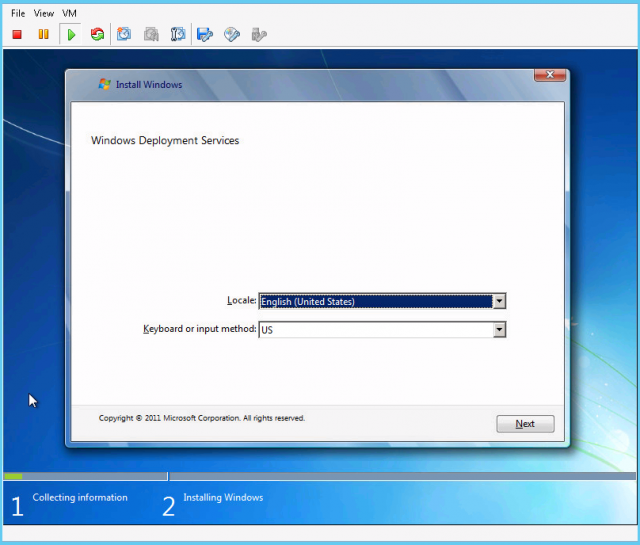
Task: Click the Installing Windows step label
Action: click(223, 497)
